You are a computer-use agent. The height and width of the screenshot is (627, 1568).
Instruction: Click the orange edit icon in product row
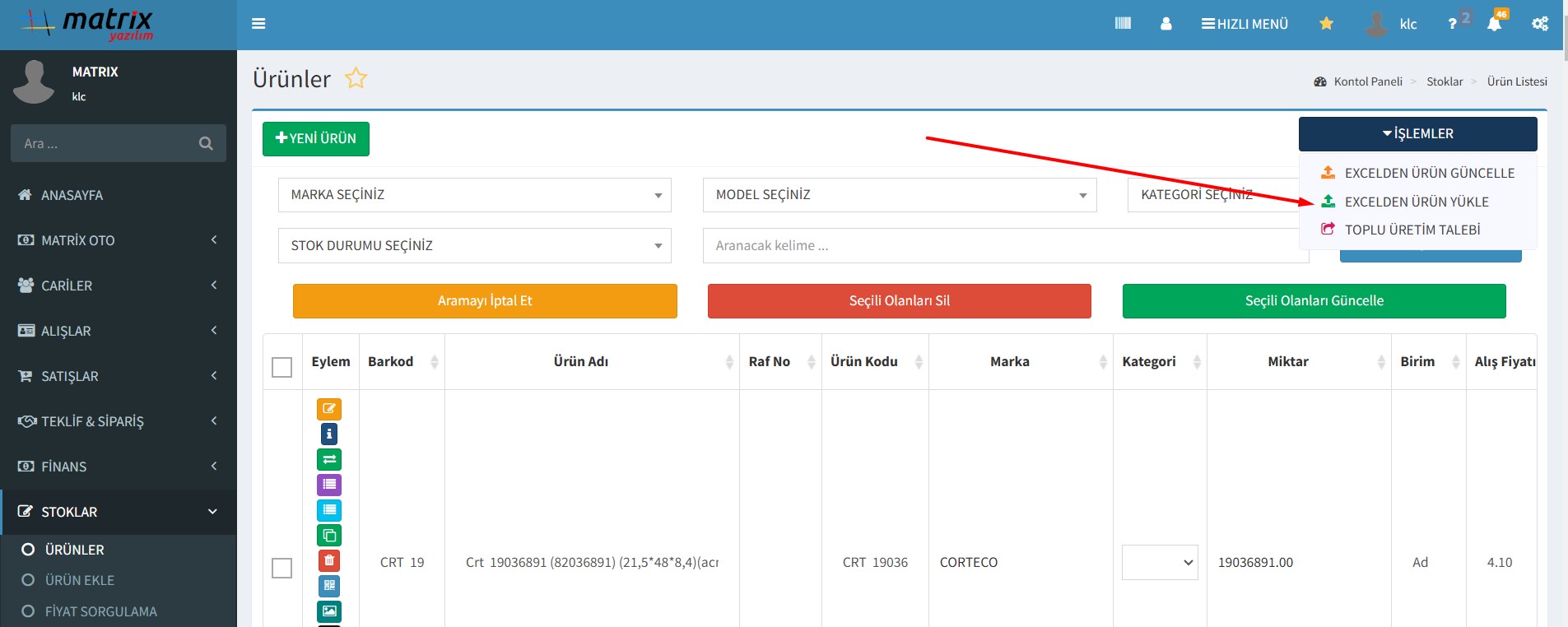tap(329, 409)
